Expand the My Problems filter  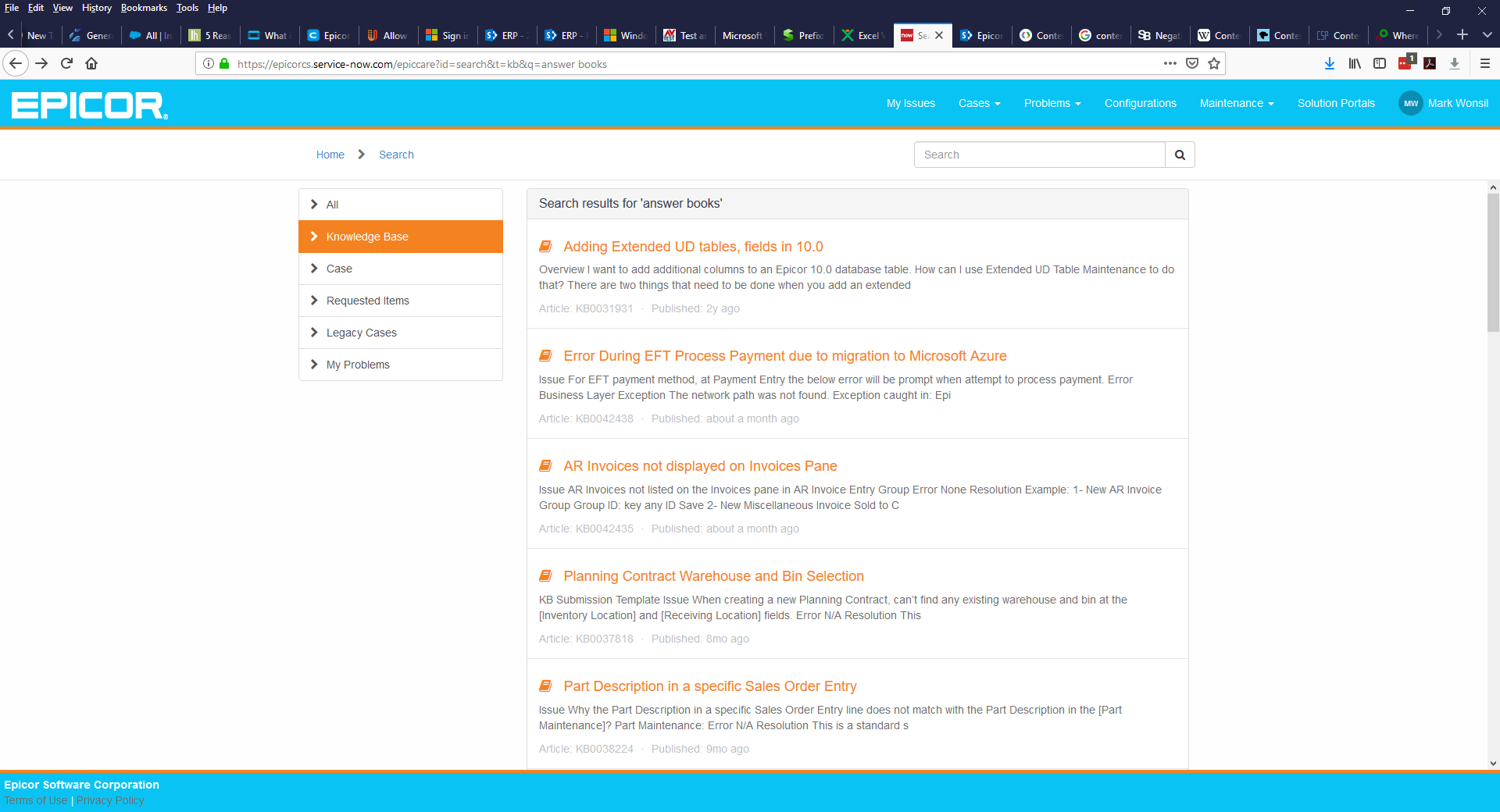click(401, 365)
